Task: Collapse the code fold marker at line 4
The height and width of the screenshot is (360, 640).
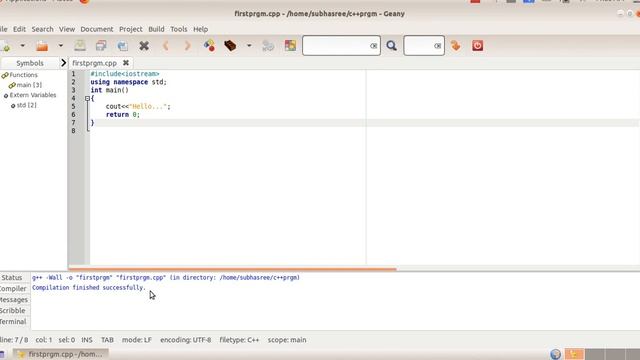Action: 87,98
